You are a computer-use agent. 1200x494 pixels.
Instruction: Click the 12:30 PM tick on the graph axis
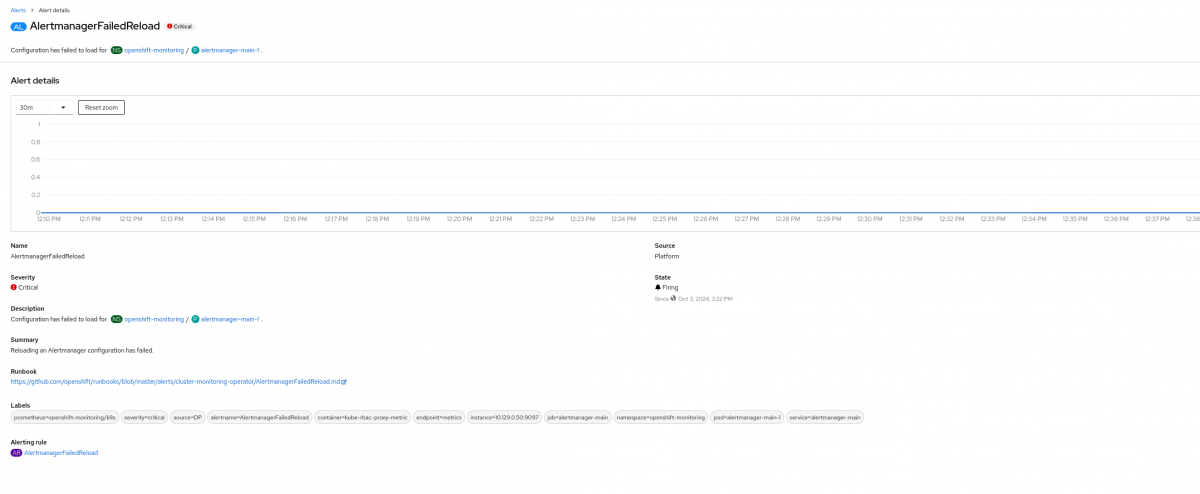coord(870,219)
